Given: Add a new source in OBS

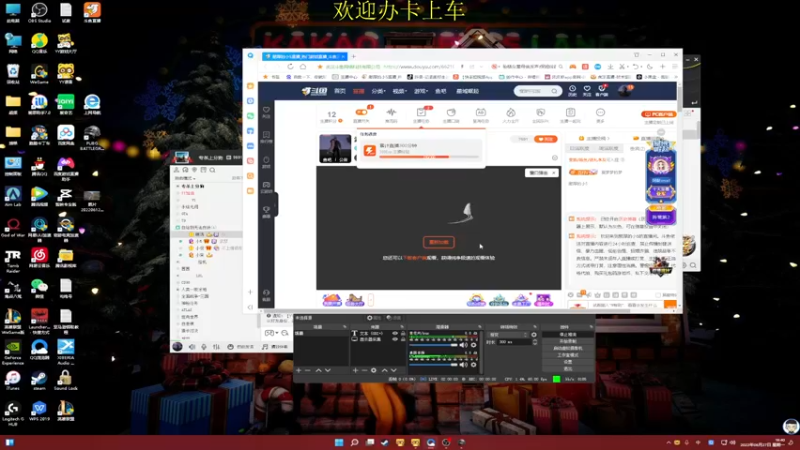Looking at the screenshot, I should 355,370.
